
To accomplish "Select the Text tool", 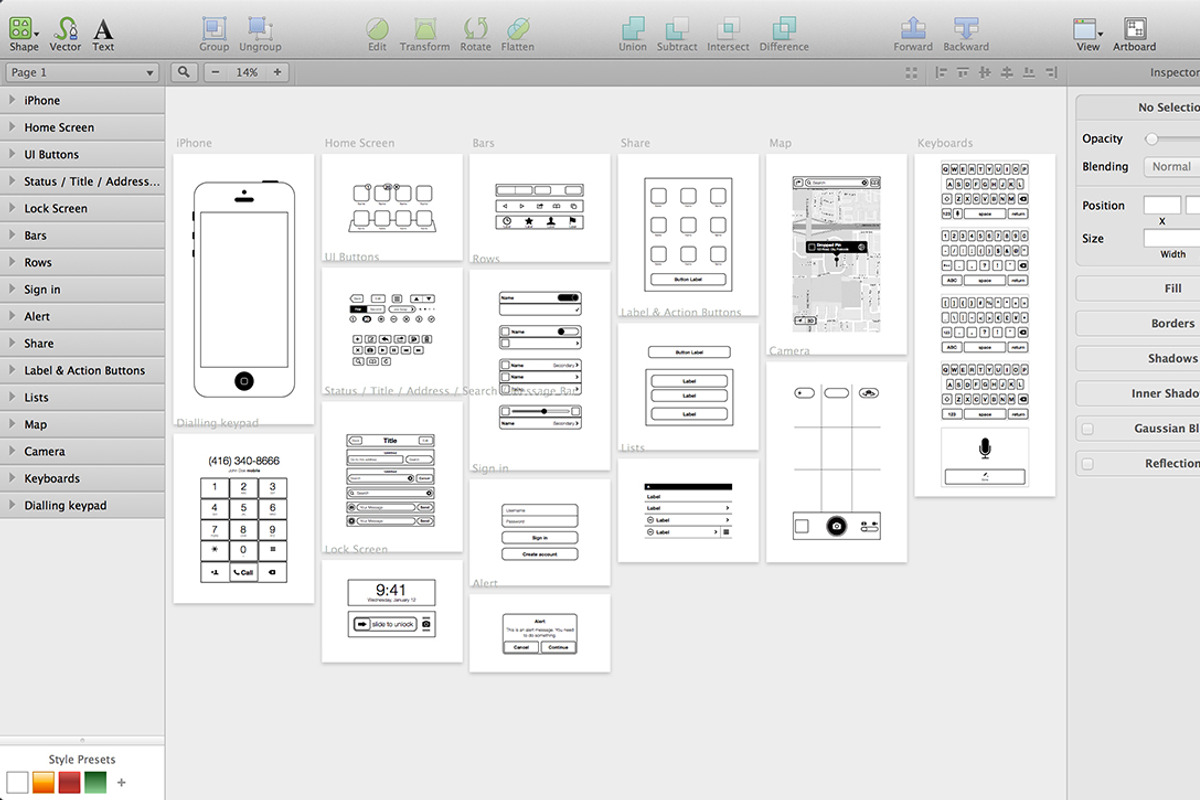I will coord(103,33).
